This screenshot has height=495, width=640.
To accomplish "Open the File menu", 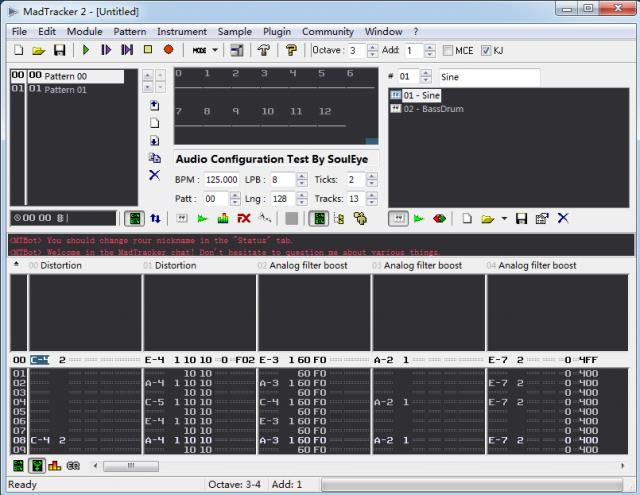I will (x=19, y=31).
